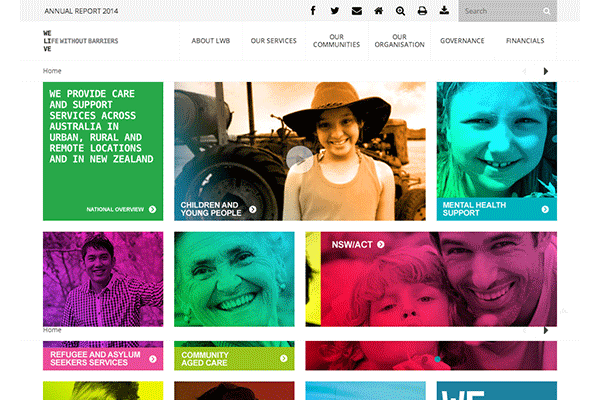Click the print icon

pos(422,11)
